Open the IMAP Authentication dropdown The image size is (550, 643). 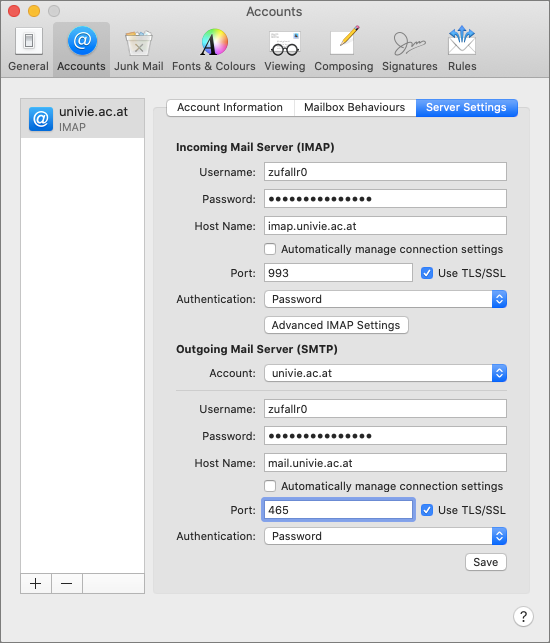[x=386, y=299]
